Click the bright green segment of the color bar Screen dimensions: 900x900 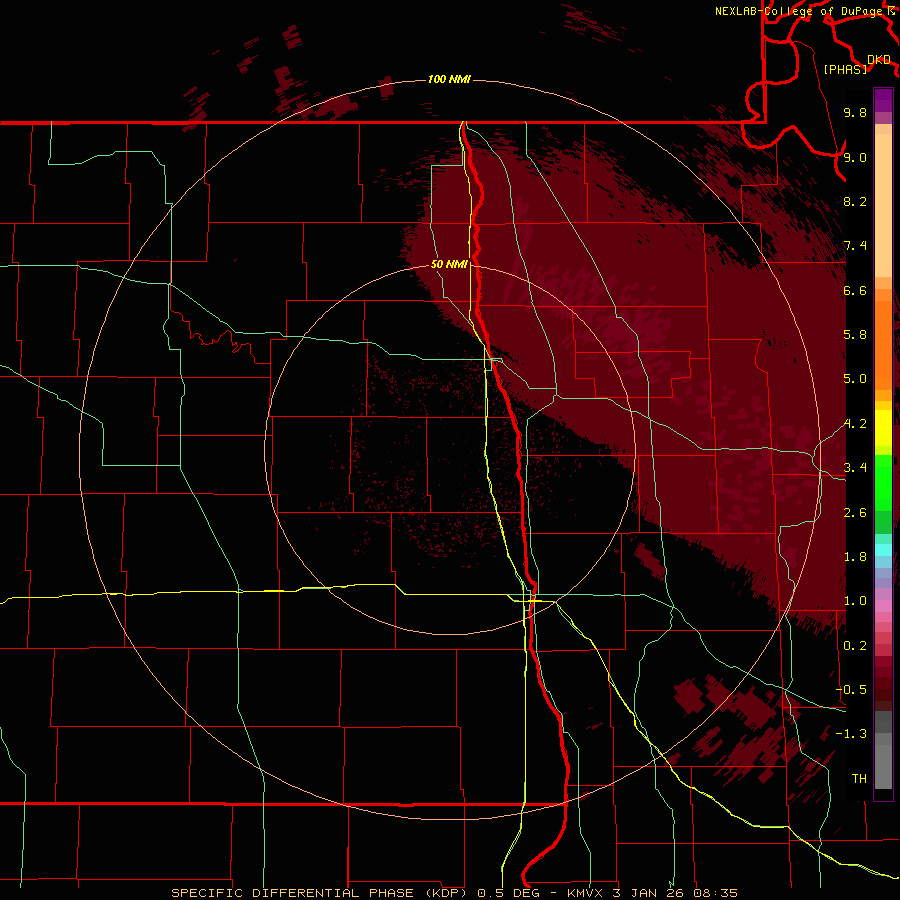click(883, 482)
